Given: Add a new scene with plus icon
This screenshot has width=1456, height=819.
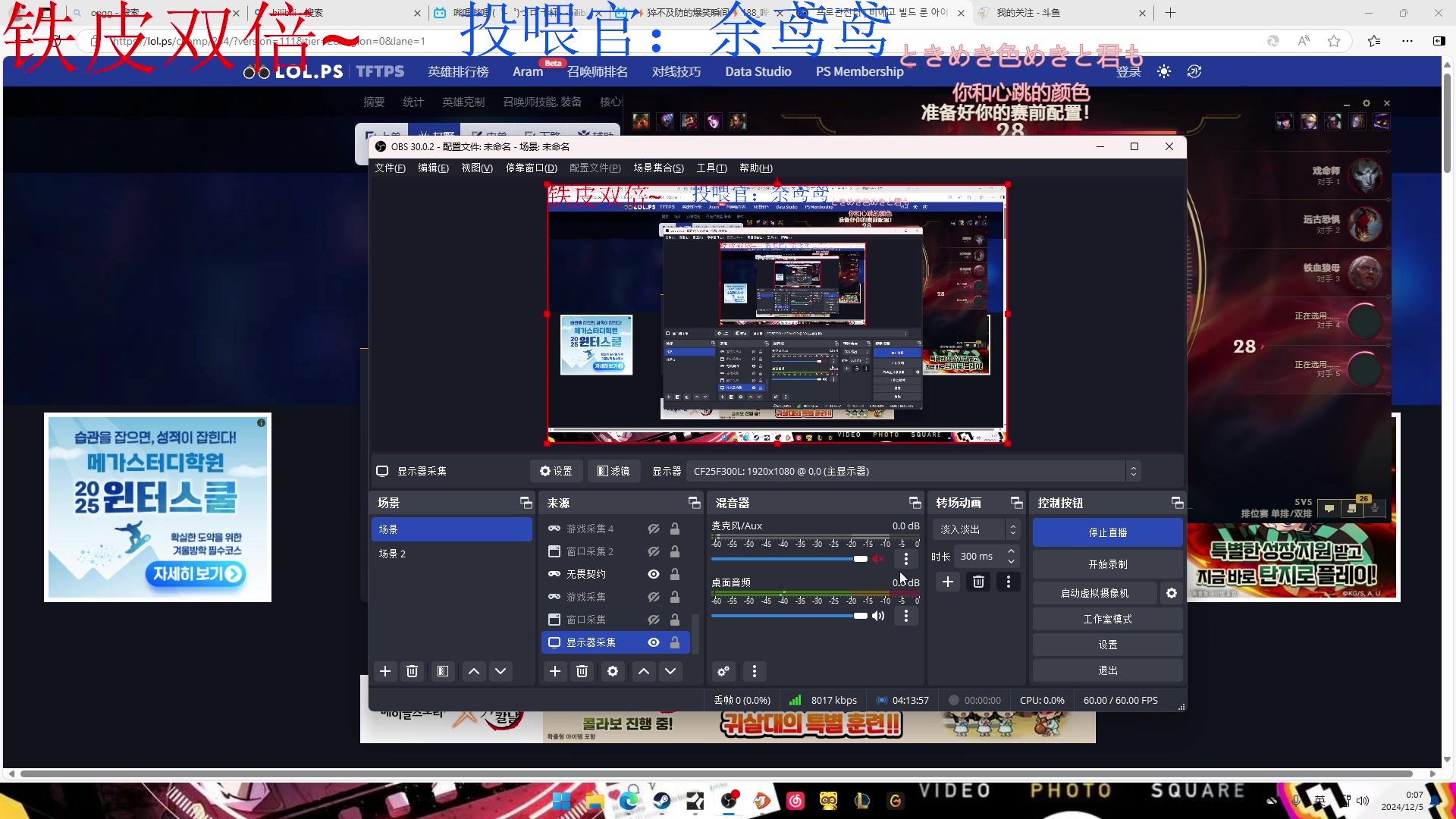Looking at the screenshot, I should pyautogui.click(x=385, y=671).
